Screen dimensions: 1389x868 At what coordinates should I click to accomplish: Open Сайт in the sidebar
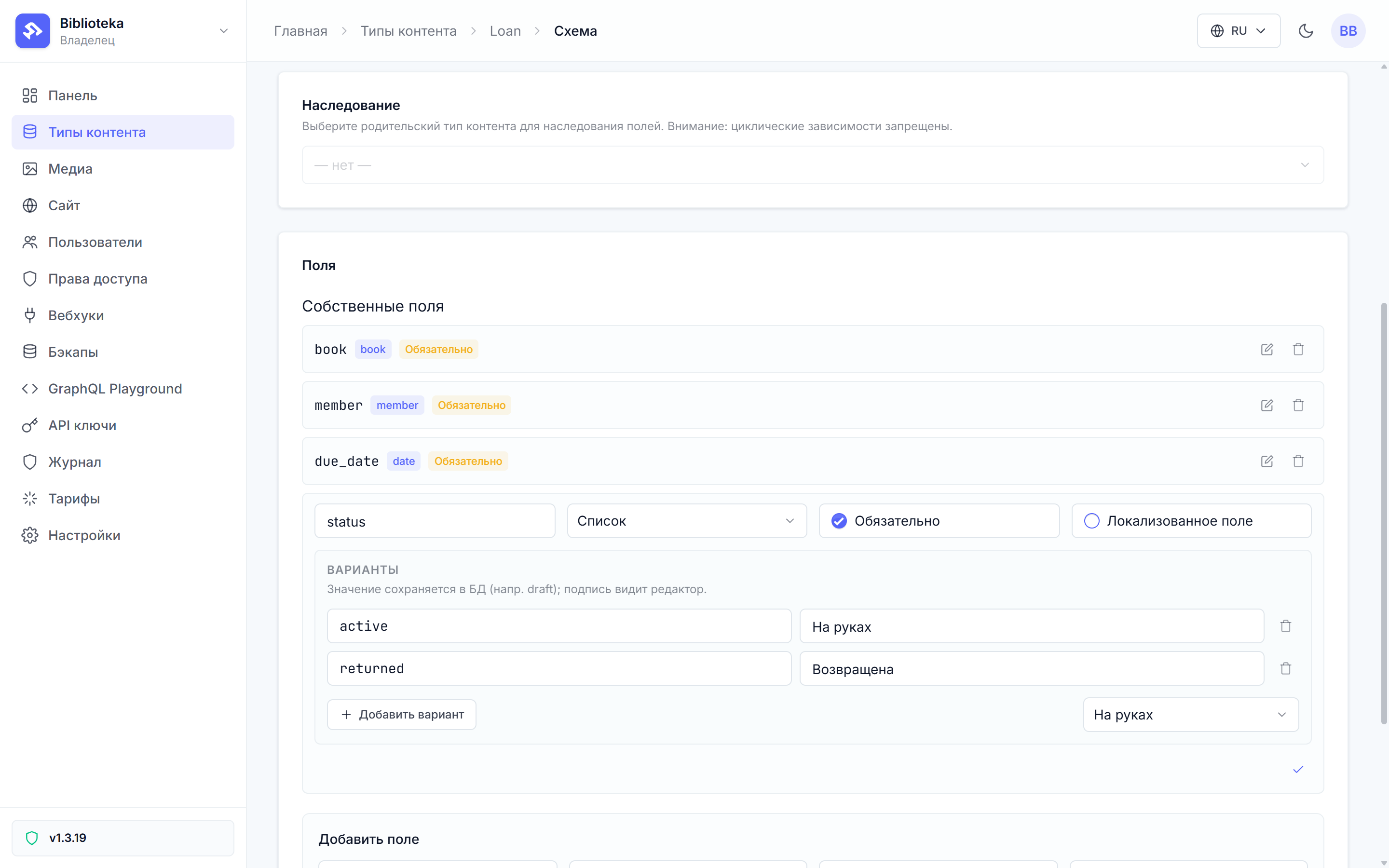point(123,205)
